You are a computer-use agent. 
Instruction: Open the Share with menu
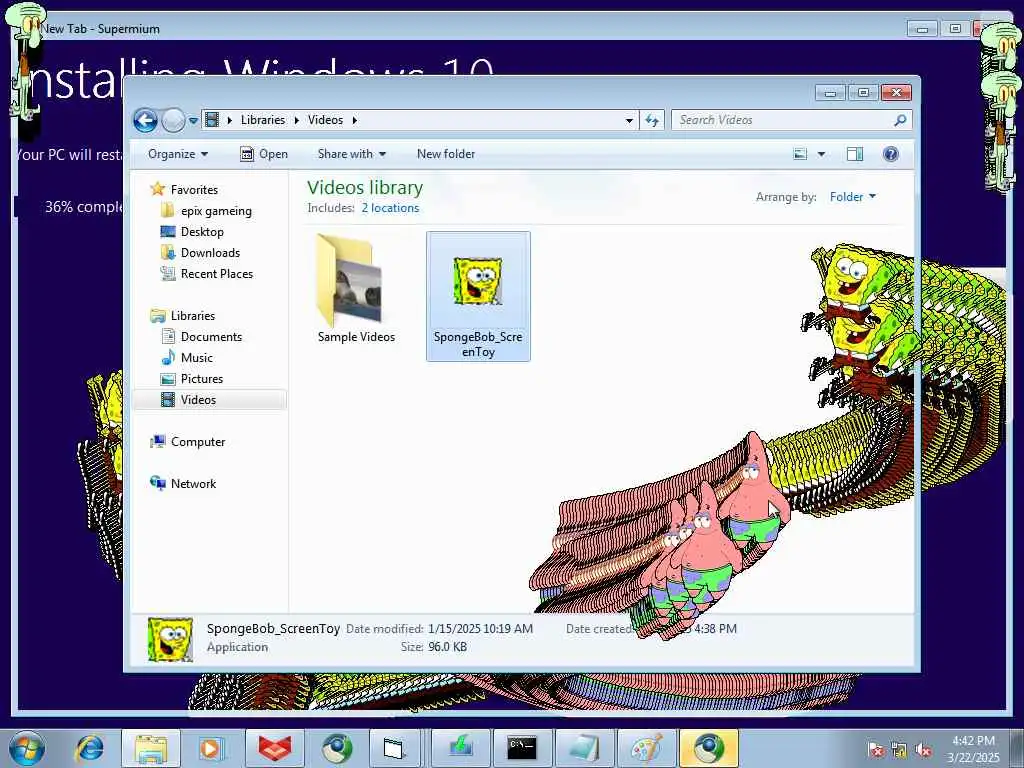point(351,154)
